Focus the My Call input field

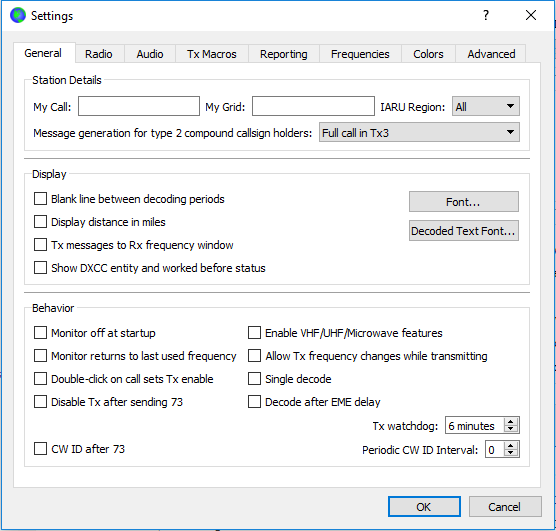tap(139, 106)
